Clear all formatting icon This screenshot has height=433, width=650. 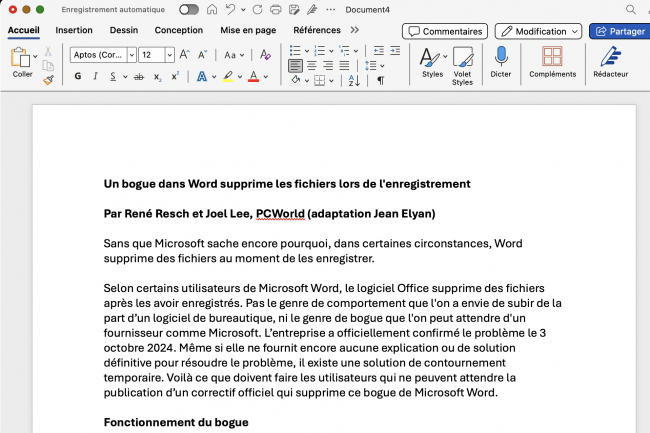265,55
